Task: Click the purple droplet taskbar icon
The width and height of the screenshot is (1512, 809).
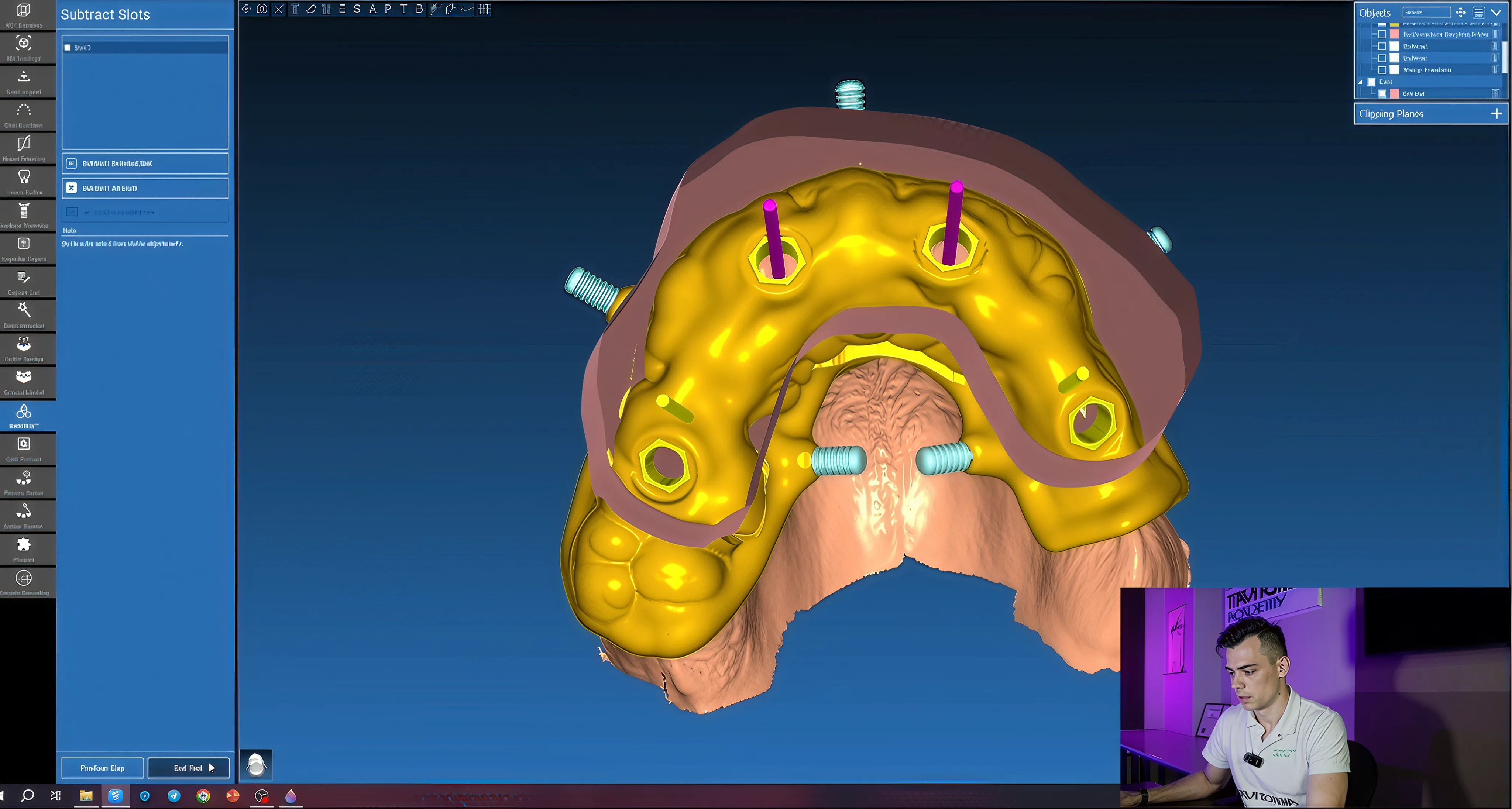Action: [x=291, y=795]
